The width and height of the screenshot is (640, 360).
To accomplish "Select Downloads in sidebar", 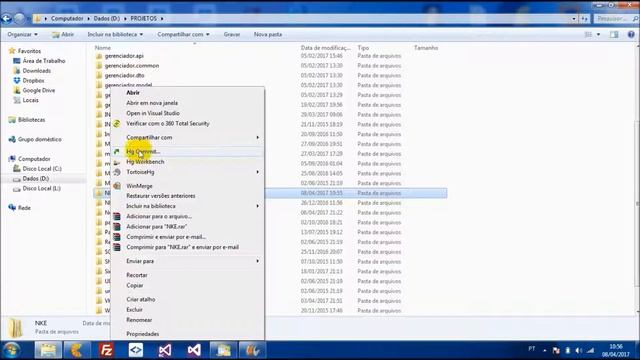I will point(37,71).
